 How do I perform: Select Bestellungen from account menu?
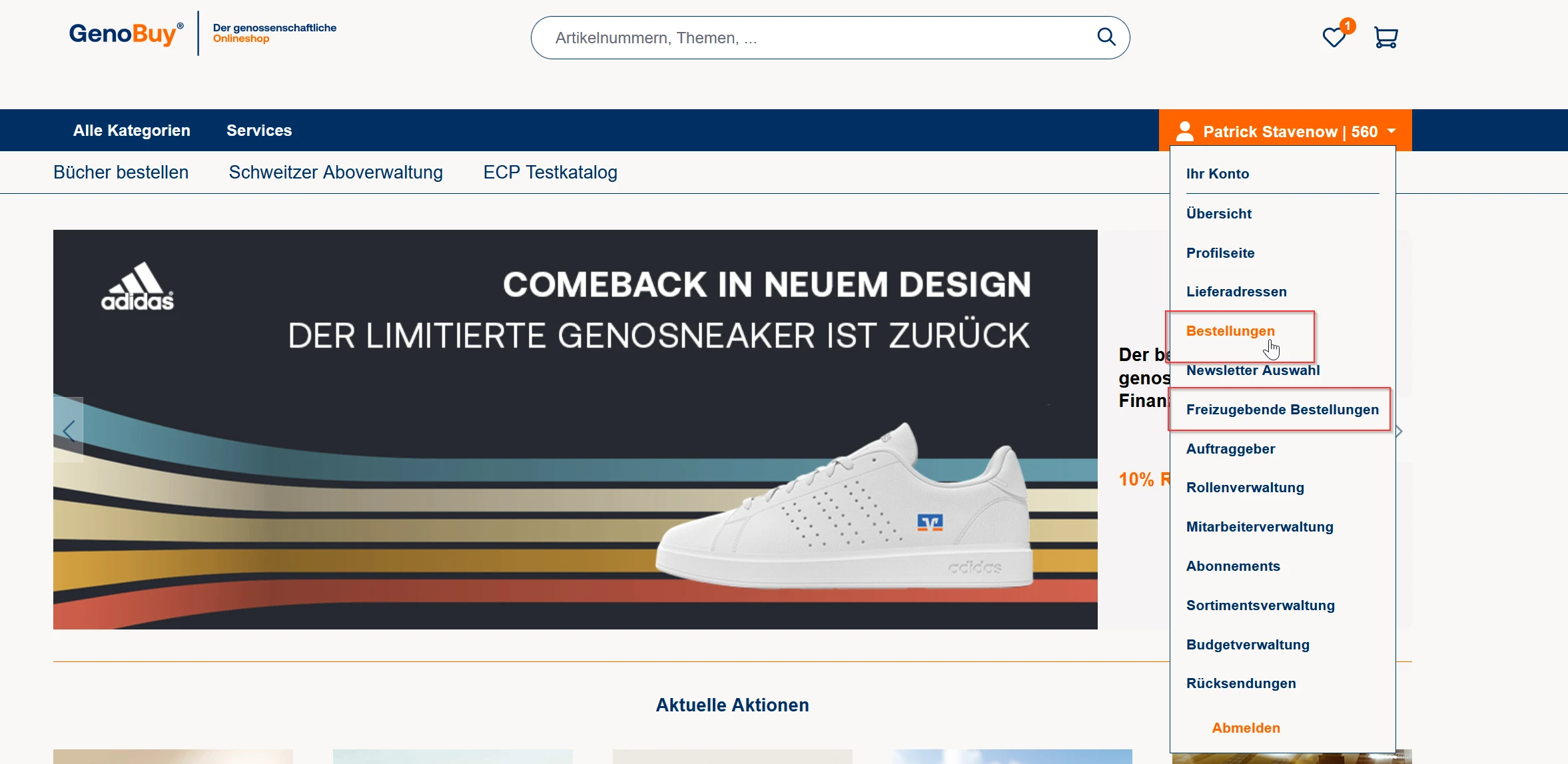click(x=1230, y=331)
